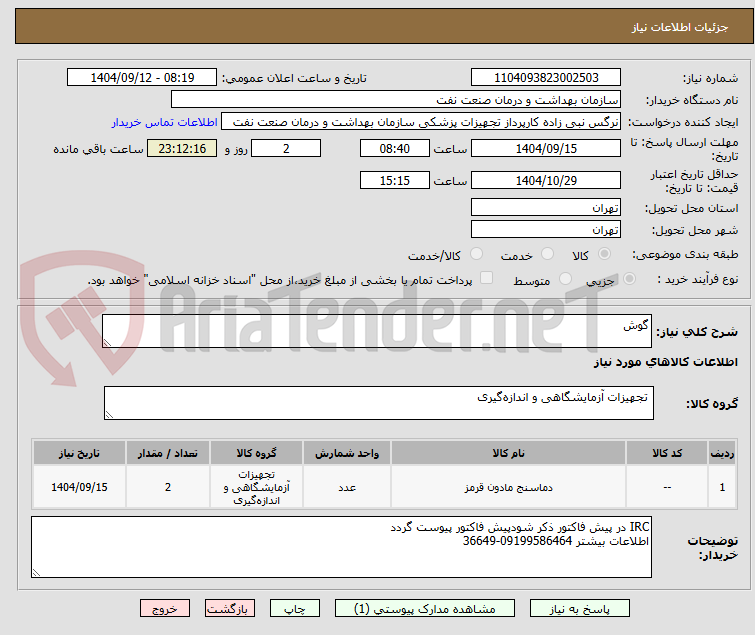Click the شماره نیاز number field
This screenshot has width=755, height=635.
546,78
